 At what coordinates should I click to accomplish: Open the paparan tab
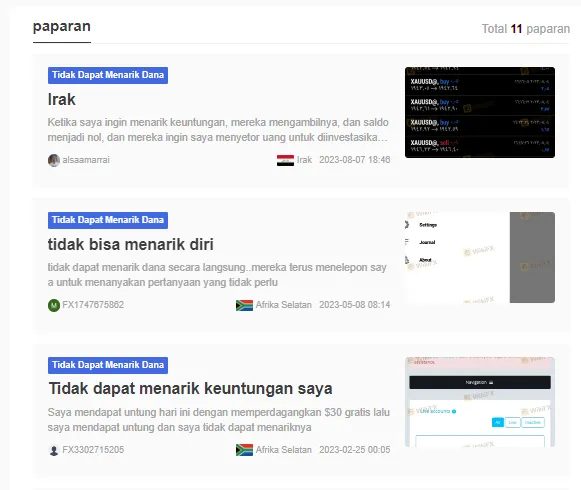tap(62, 27)
